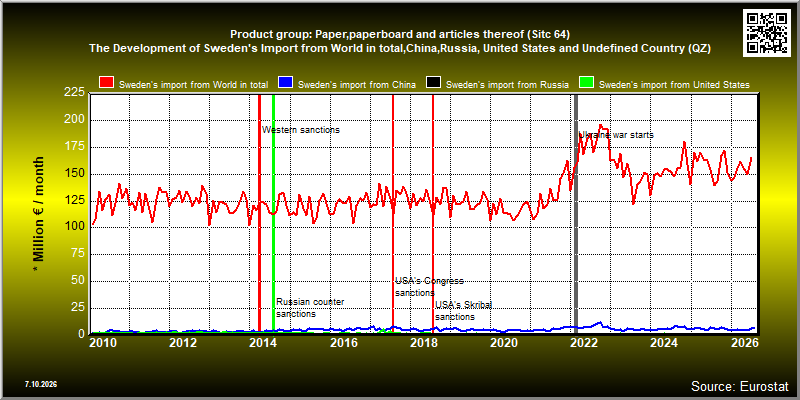The width and height of the screenshot is (800, 400).
Task: Click the x-axis label 2020
Action: pos(504,342)
